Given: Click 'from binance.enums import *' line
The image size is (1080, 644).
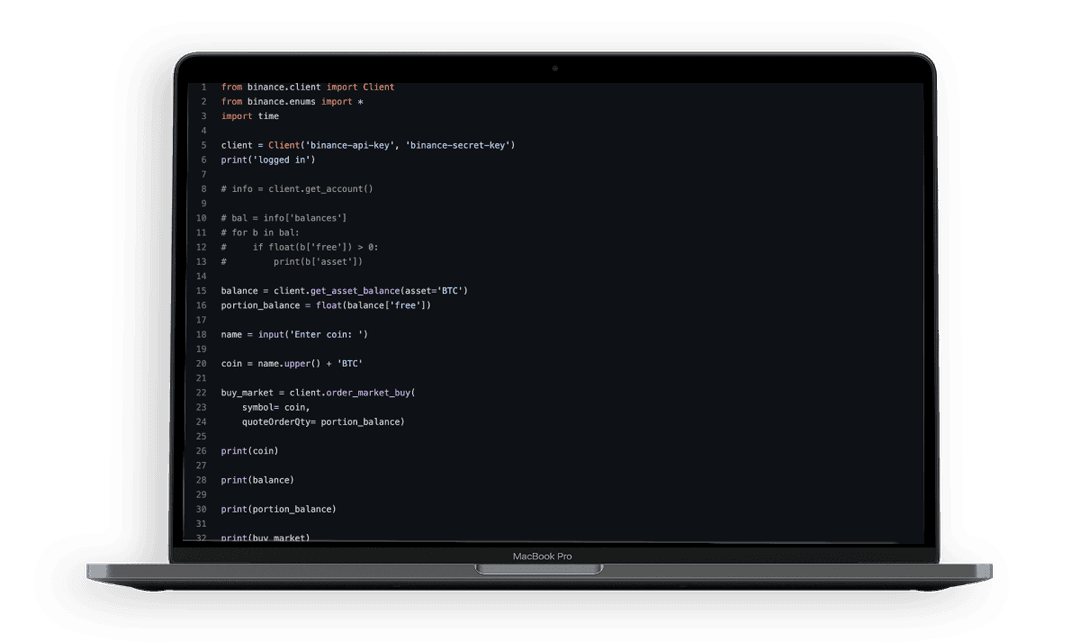Looking at the screenshot, I should (x=292, y=102).
